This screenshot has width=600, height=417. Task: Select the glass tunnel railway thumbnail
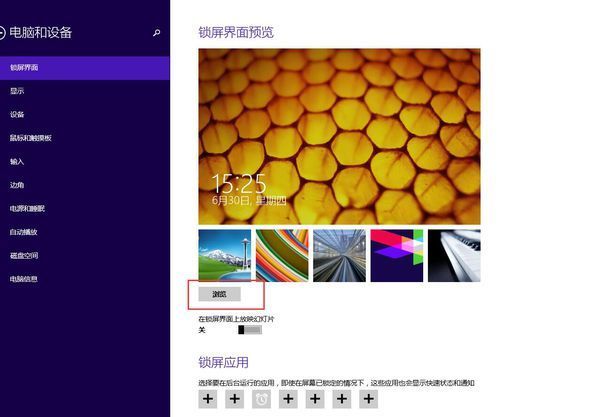tap(339, 256)
